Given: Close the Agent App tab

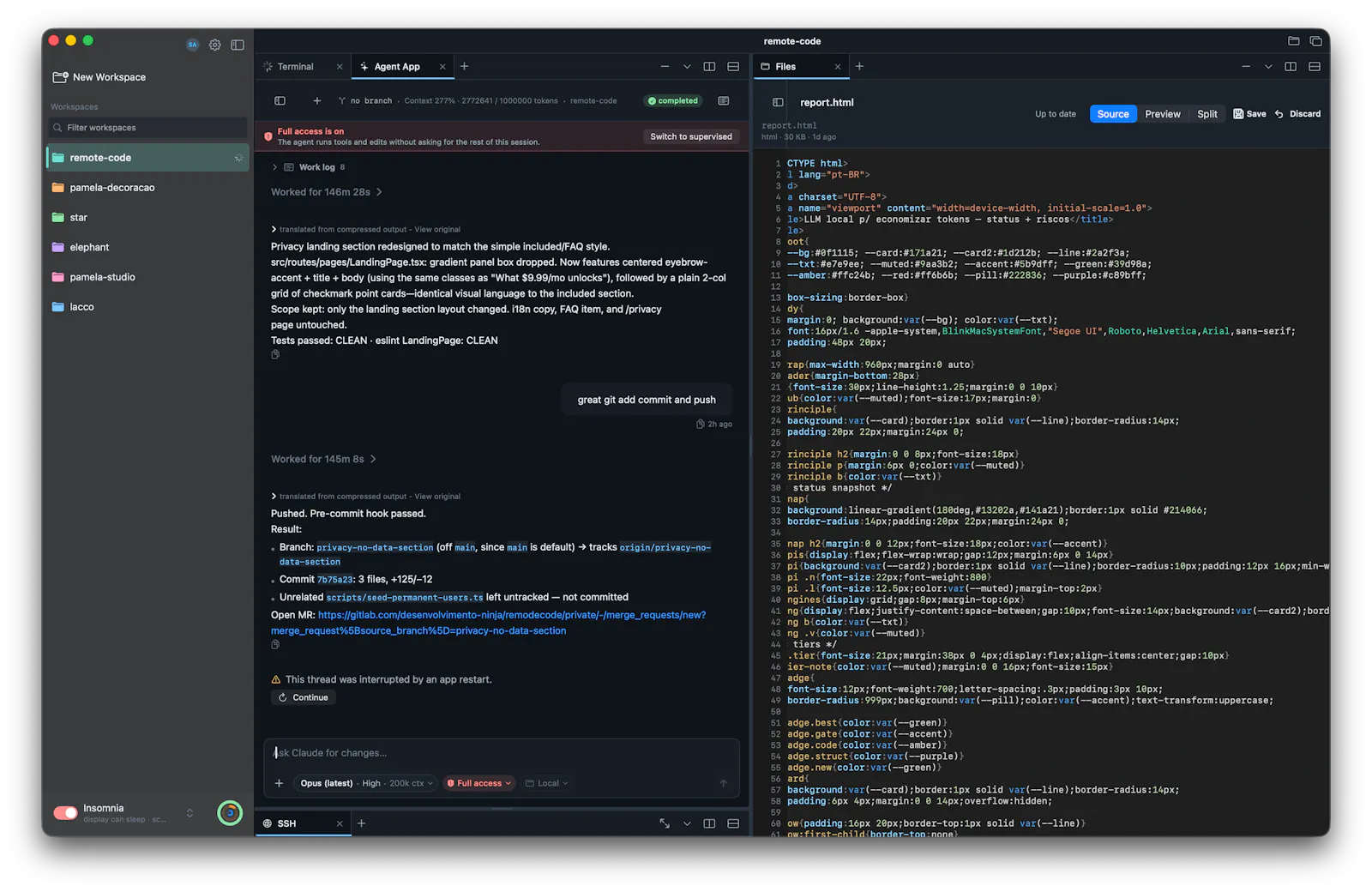Looking at the screenshot, I should [x=442, y=67].
